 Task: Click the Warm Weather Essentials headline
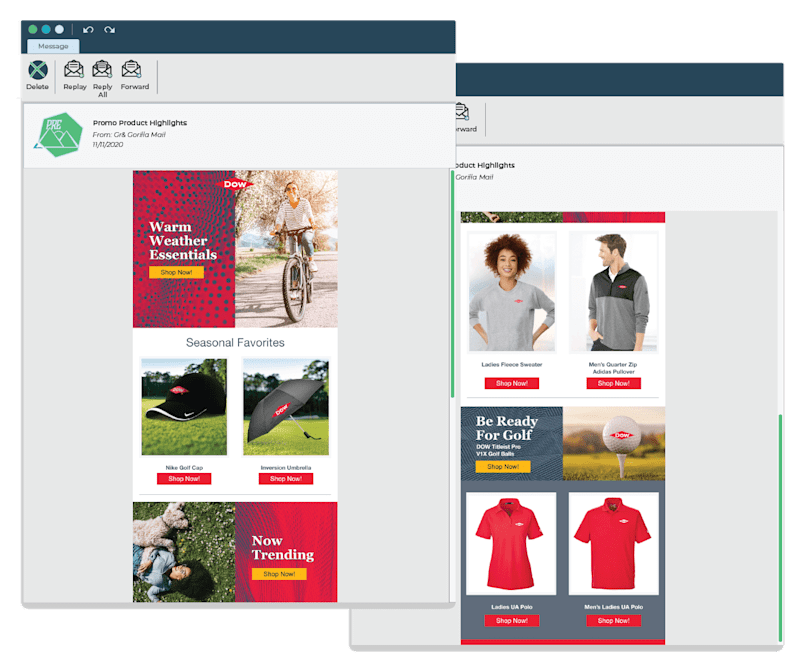click(183, 240)
